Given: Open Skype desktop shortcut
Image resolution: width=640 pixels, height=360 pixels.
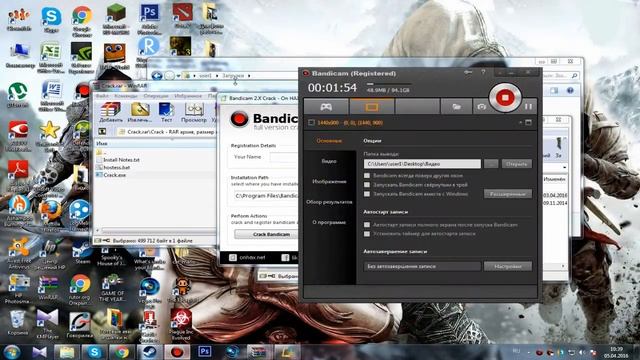Looking at the screenshot, I should [x=51, y=20].
